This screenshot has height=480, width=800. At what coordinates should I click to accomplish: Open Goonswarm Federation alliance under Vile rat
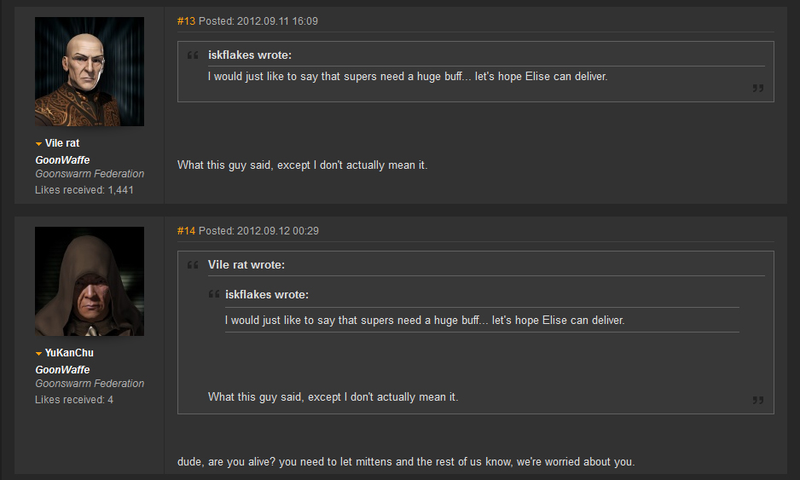point(89,174)
